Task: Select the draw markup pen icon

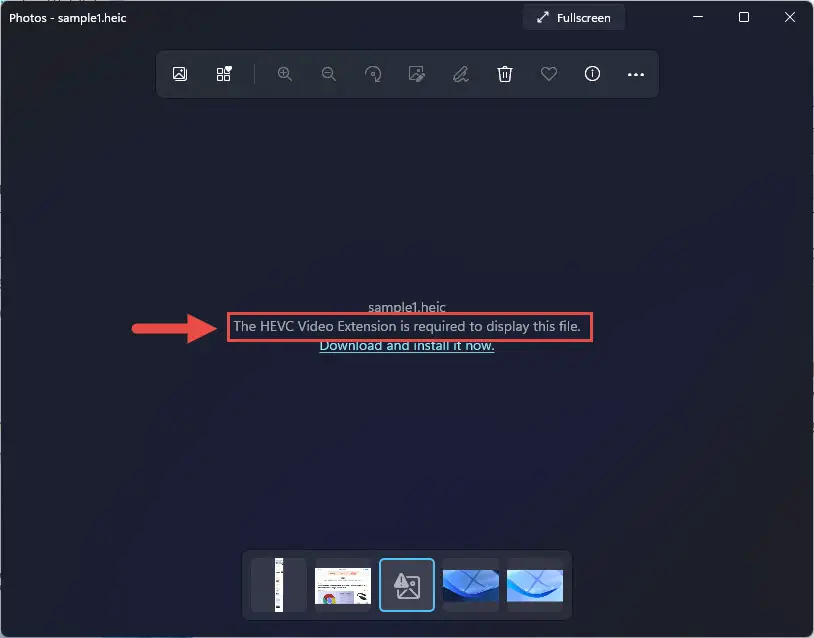Action: point(461,74)
